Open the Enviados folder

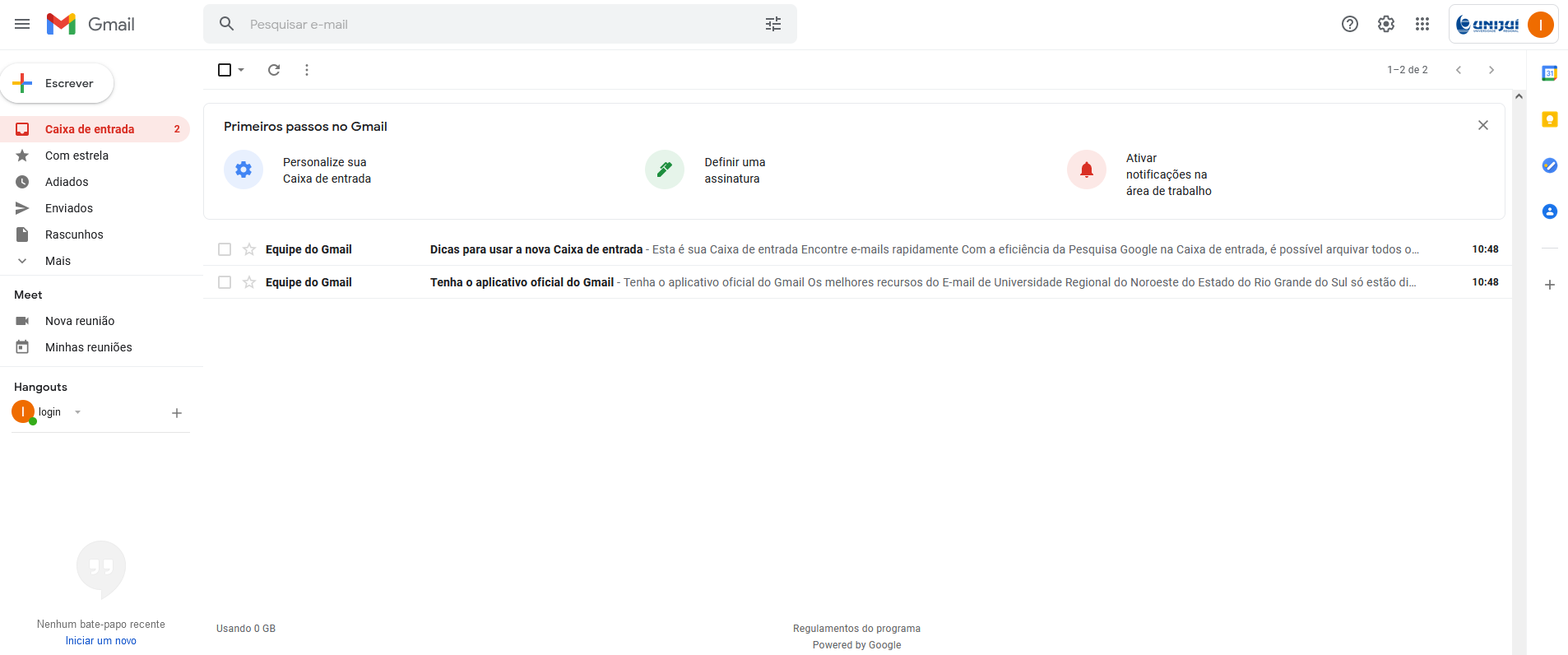(x=69, y=208)
